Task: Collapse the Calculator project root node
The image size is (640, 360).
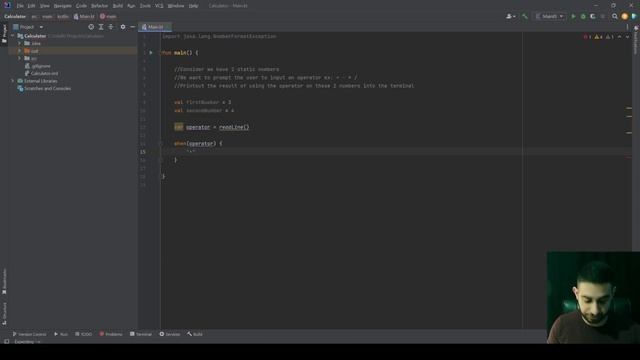Action: click(x=13, y=36)
